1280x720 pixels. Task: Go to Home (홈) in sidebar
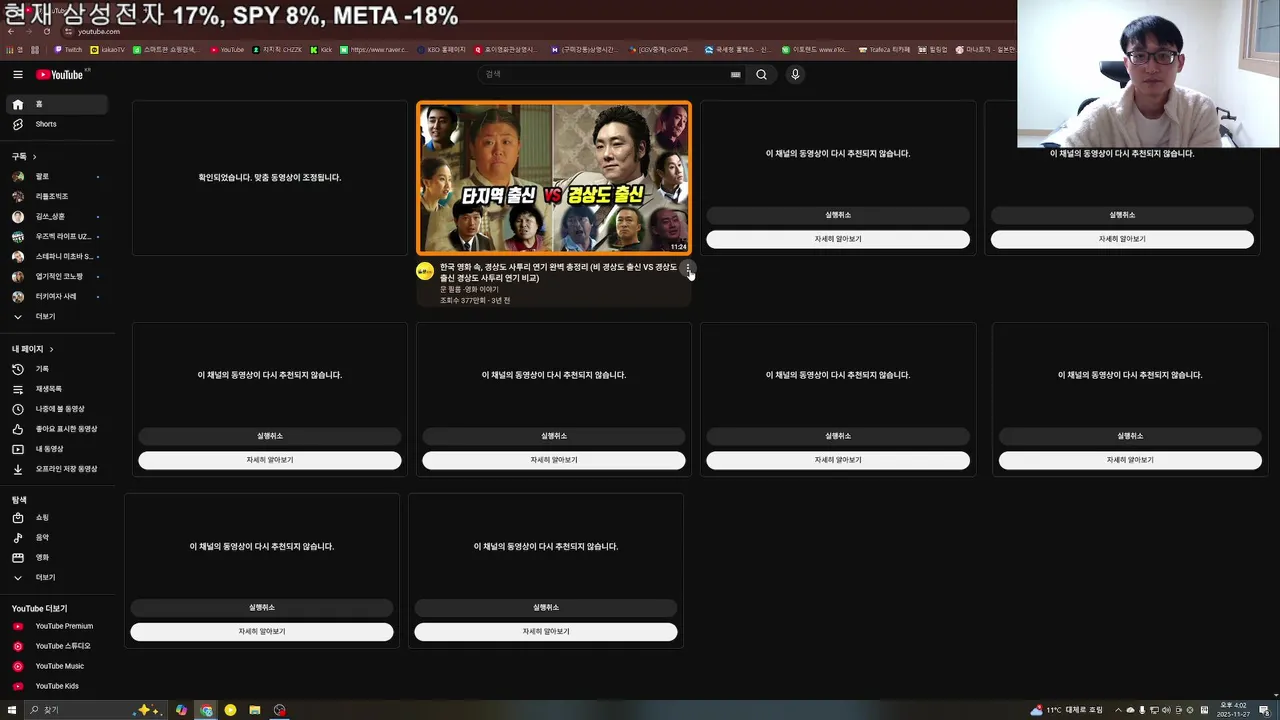(x=56, y=104)
